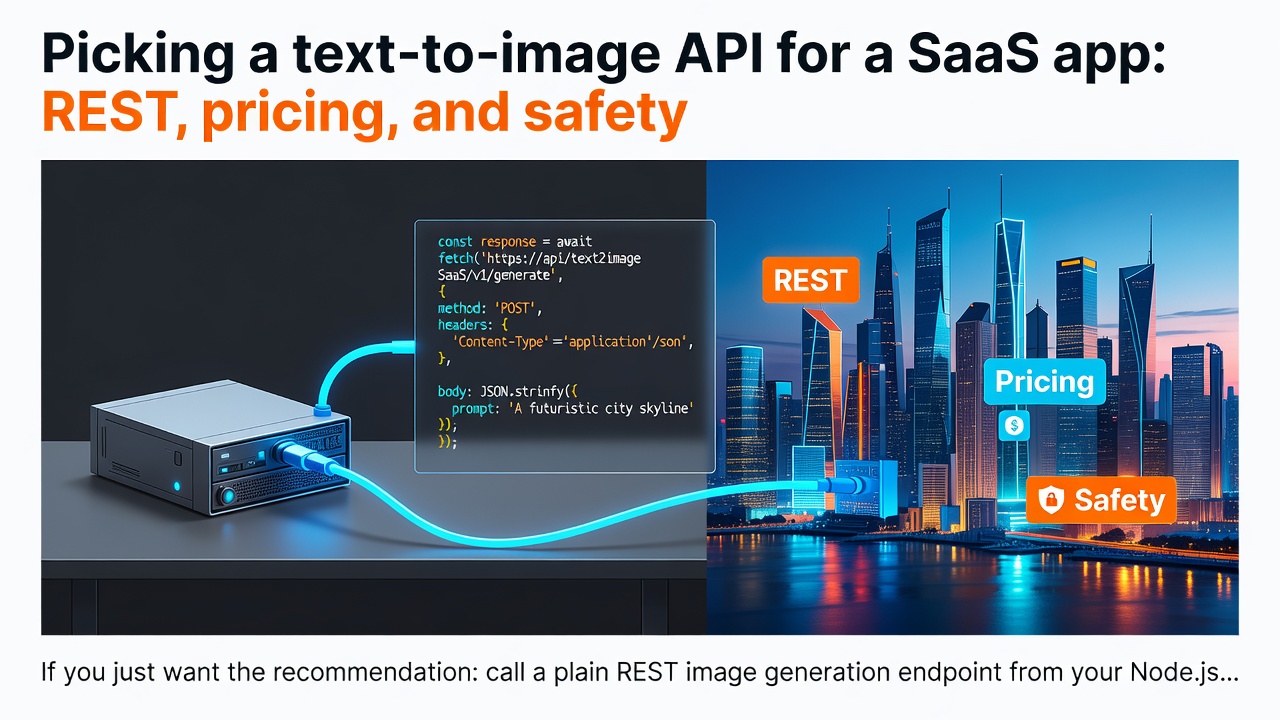Click the dollar sign icon under Pricing
The image size is (1280, 720).
[1014, 426]
